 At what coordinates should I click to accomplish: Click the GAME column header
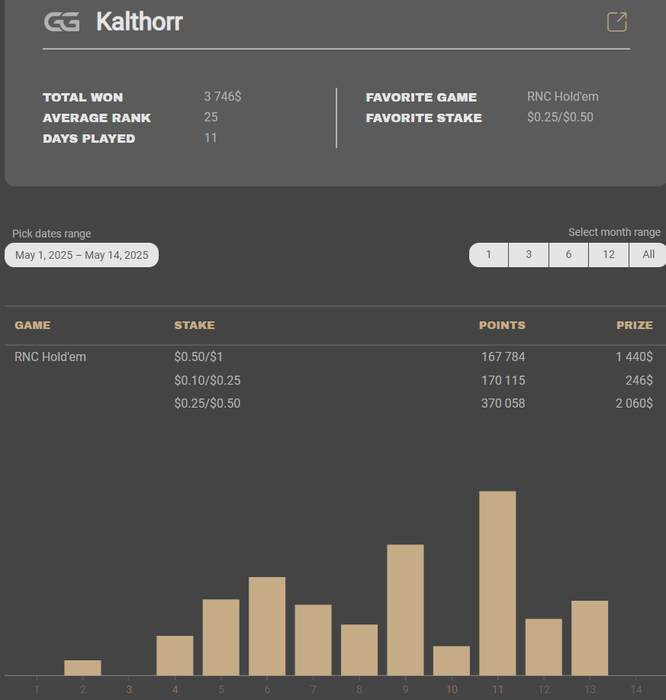(33, 325)
